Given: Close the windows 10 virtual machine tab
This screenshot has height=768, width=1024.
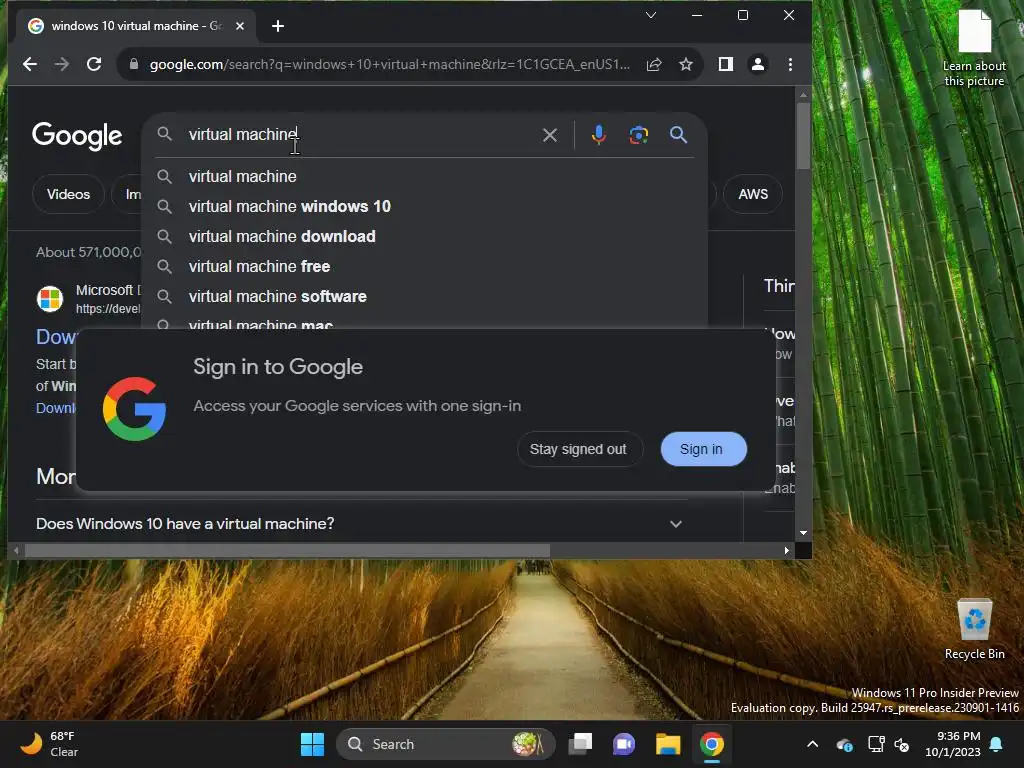Looking at the screenshot, I should coord(240,26).
